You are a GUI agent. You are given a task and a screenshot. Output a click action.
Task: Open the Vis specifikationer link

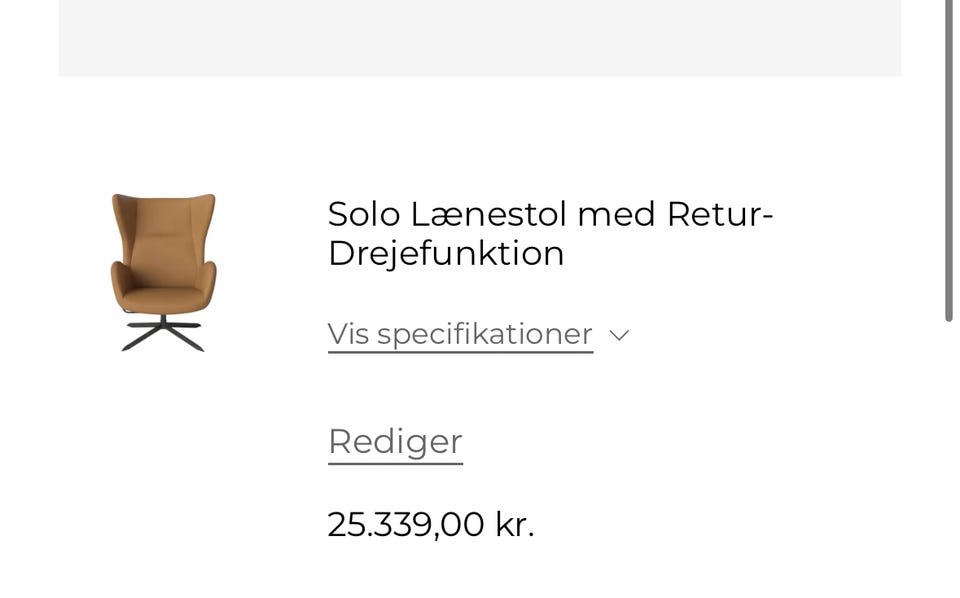460,334
